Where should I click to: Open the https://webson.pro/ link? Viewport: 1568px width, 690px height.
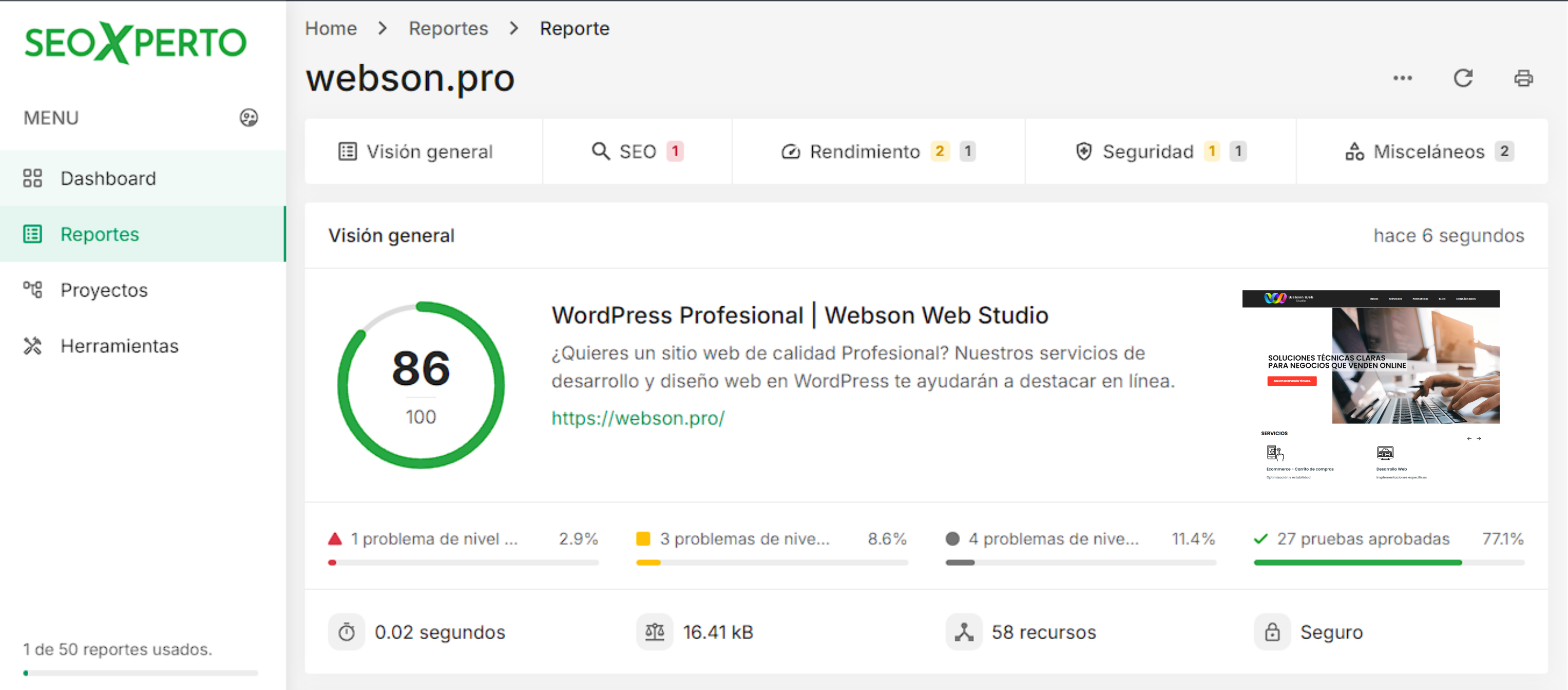[x=638, y=418]
